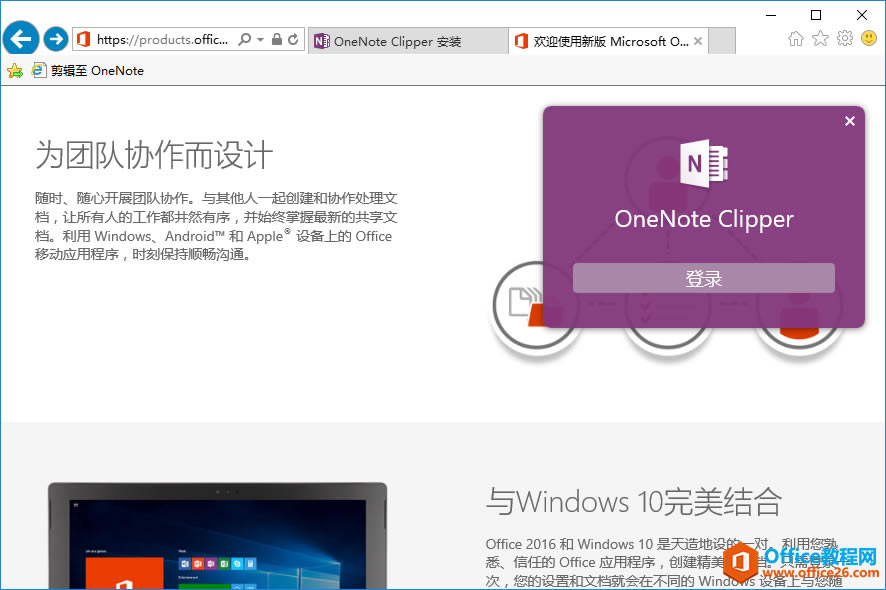Click the yellow star on the favorites bar

[14, 70]
